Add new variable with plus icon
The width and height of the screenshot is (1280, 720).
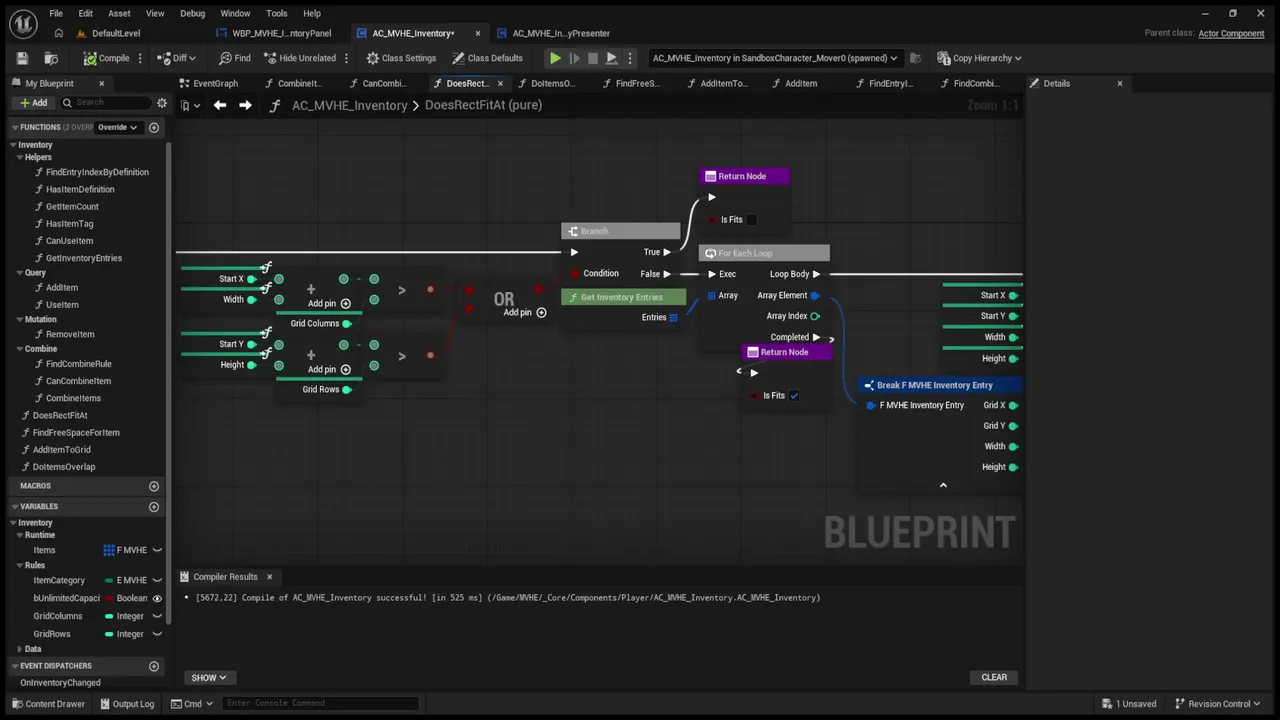tap(154, 506)
